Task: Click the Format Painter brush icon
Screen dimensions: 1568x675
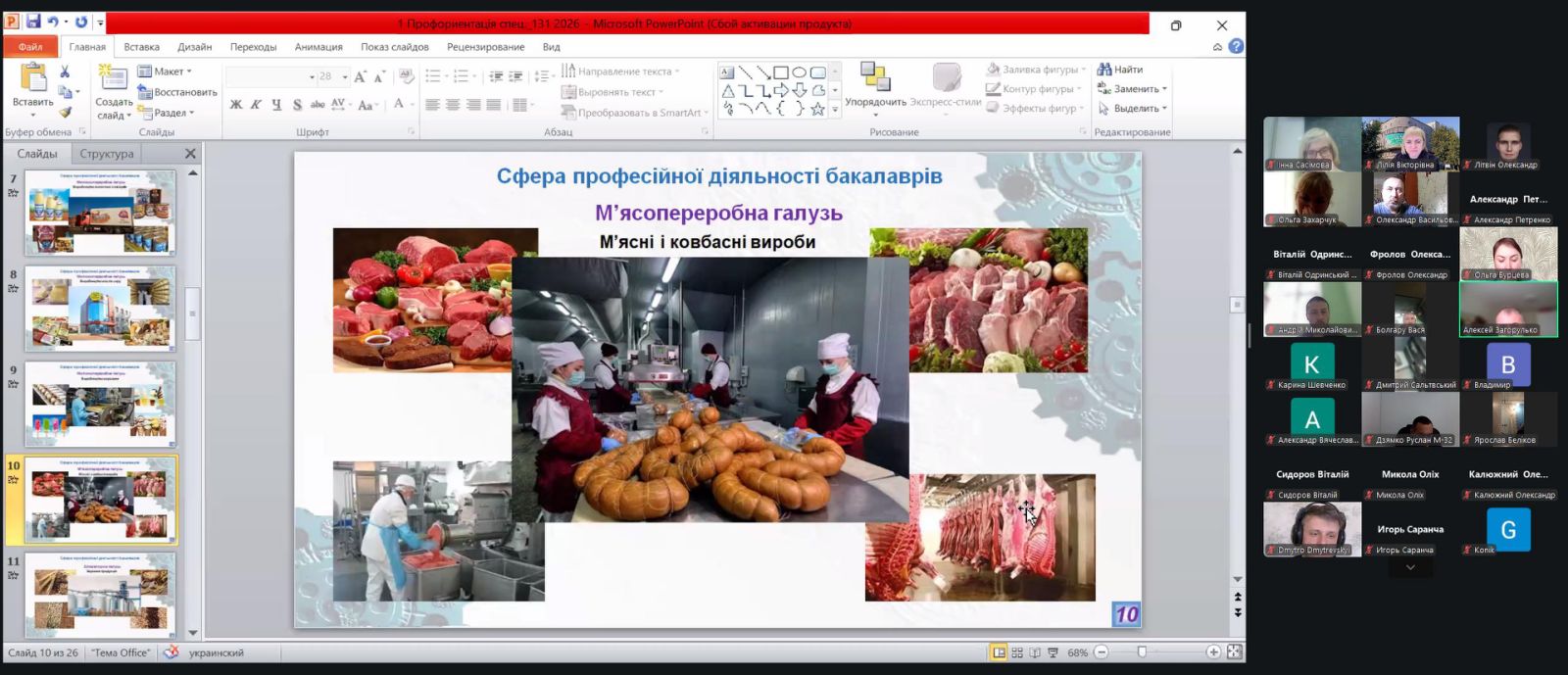Action: click(x=65, y=113)
